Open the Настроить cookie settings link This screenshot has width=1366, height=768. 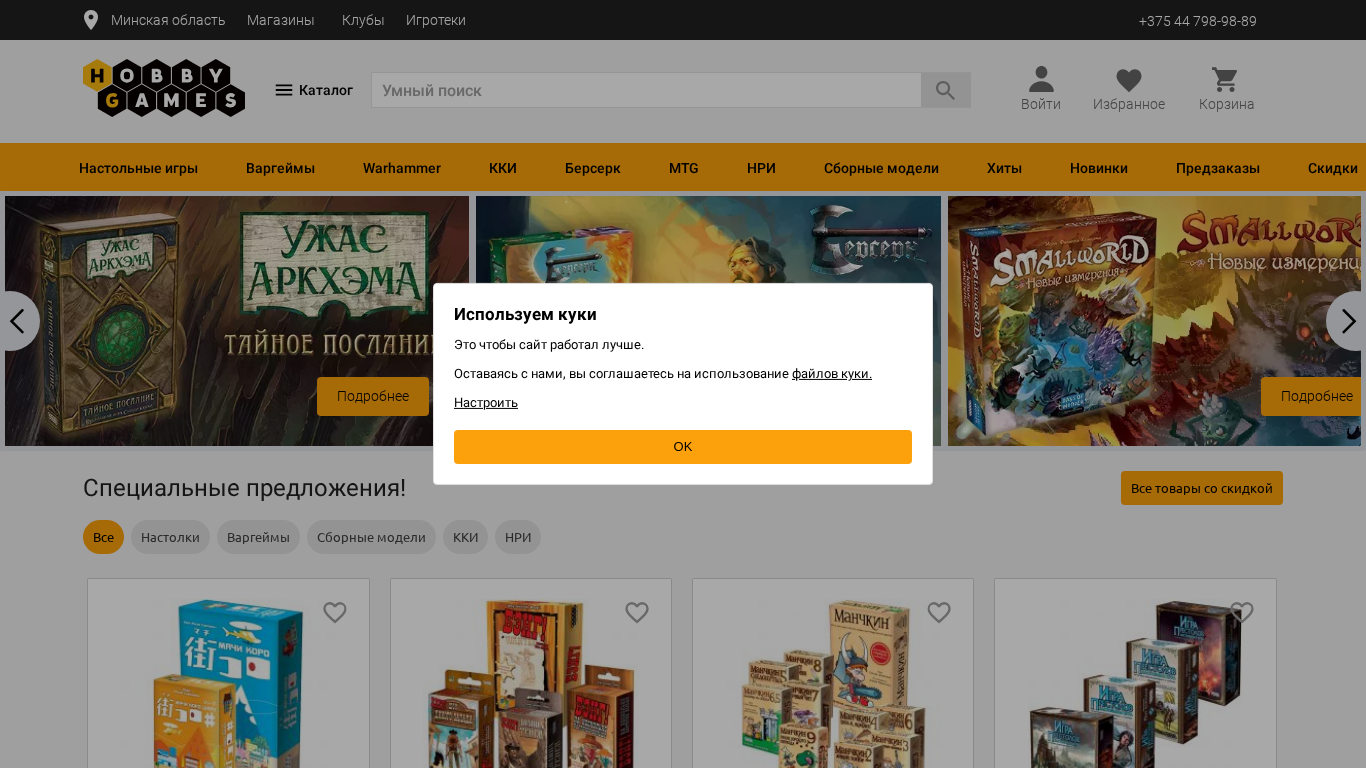click(486, 403)
